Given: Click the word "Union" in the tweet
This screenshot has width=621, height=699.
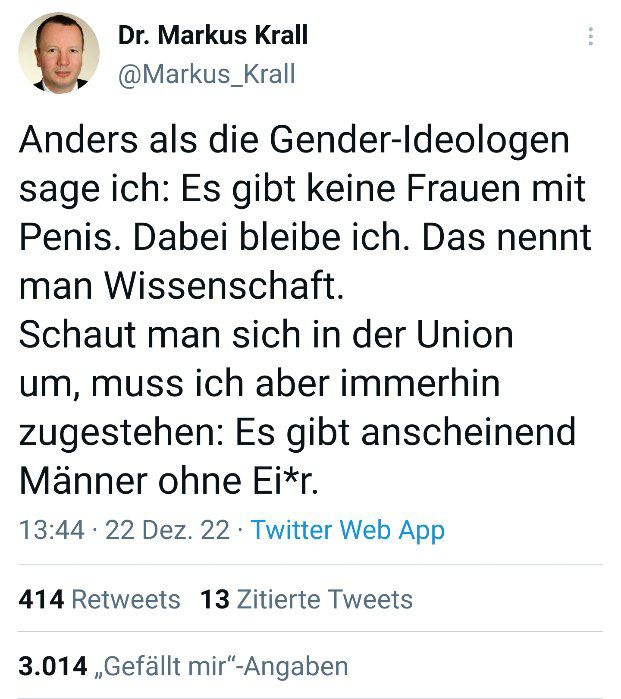Looking at the screenshot, I should coord(464,334).
